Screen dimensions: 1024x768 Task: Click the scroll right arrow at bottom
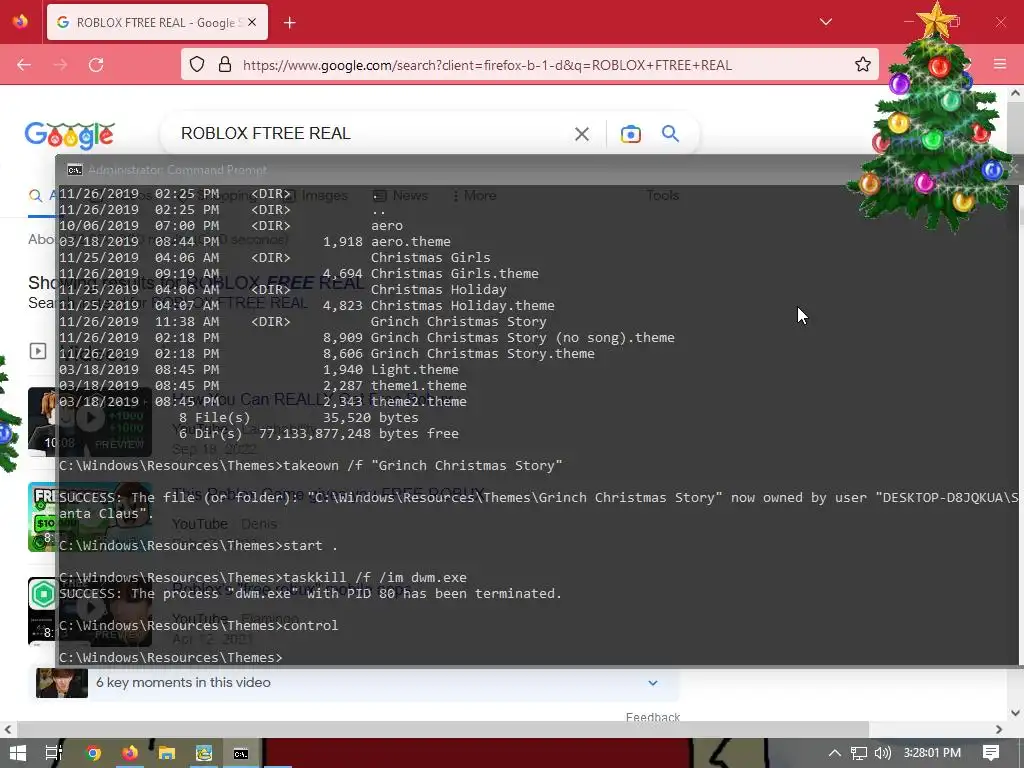[x=999, y=729]
